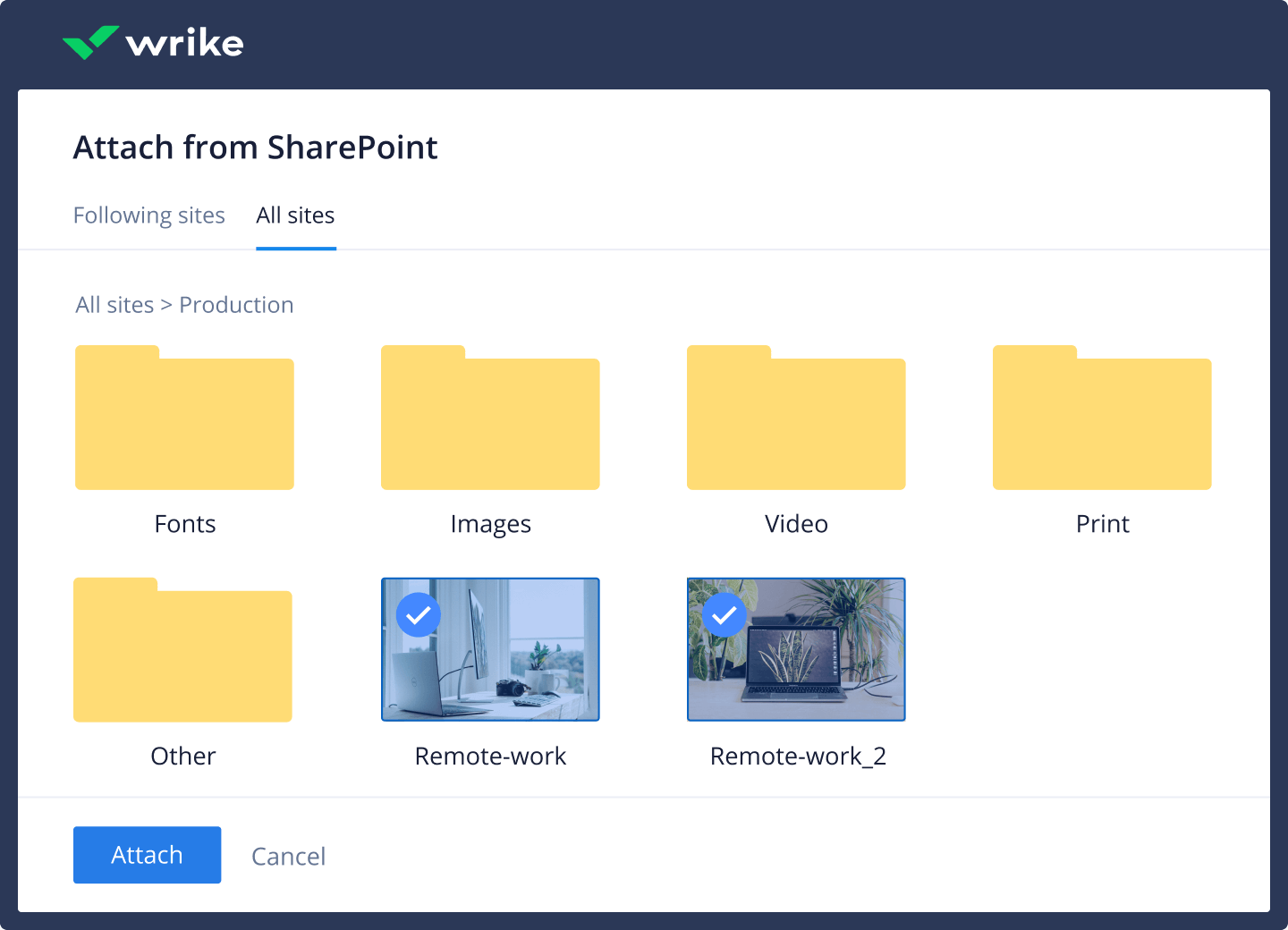Select the Remote-work image thumbnail
The image size is (1288, 930).
point(490,649)
